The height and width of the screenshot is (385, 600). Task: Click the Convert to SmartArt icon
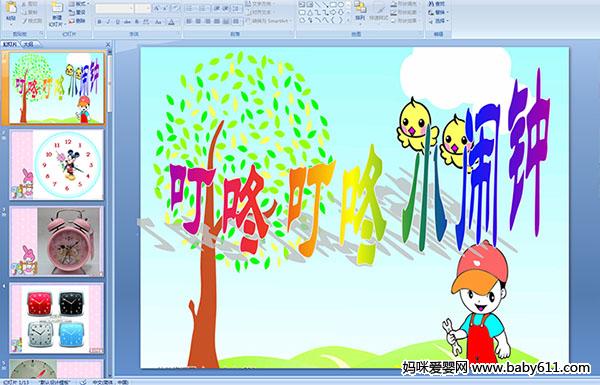pos(248,21)
